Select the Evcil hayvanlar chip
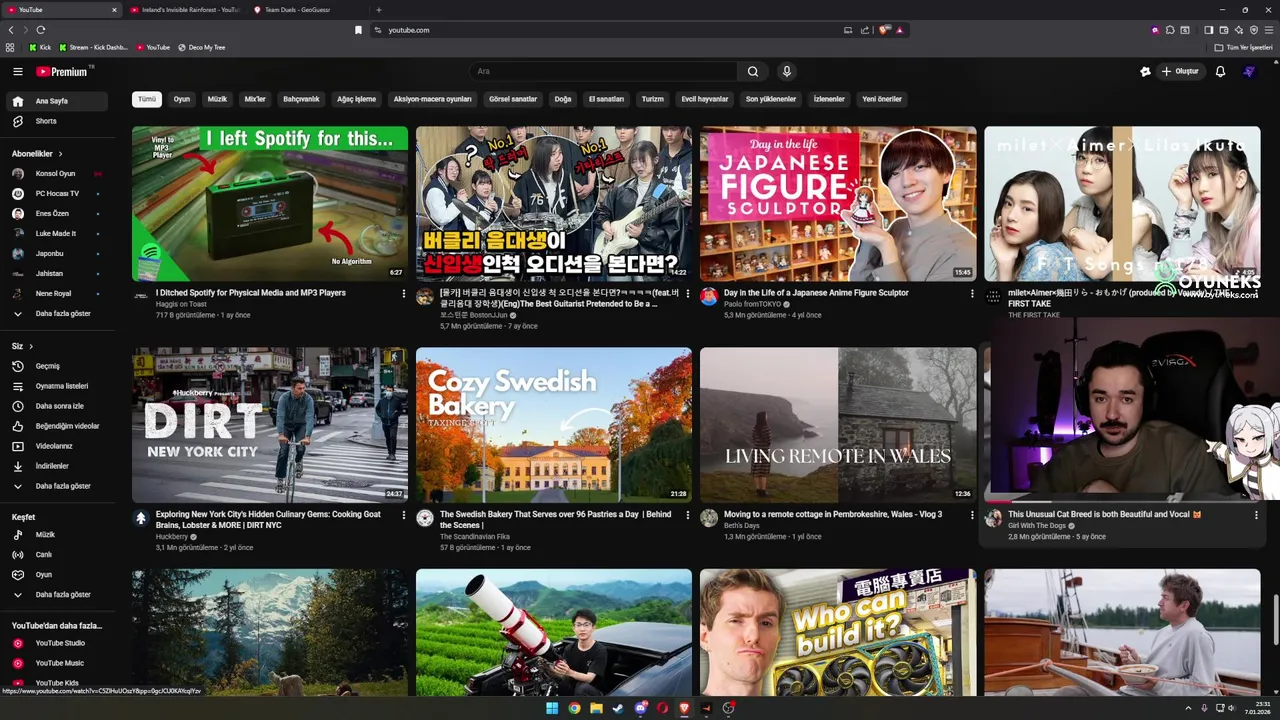Viewport: 1280px width, 720px height. (705, 99)
